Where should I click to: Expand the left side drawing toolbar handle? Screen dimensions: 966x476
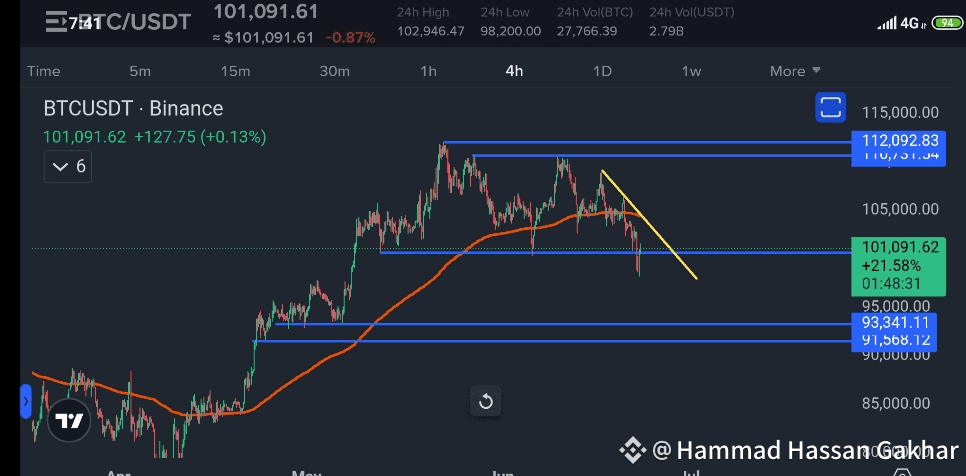click(25, 401)
